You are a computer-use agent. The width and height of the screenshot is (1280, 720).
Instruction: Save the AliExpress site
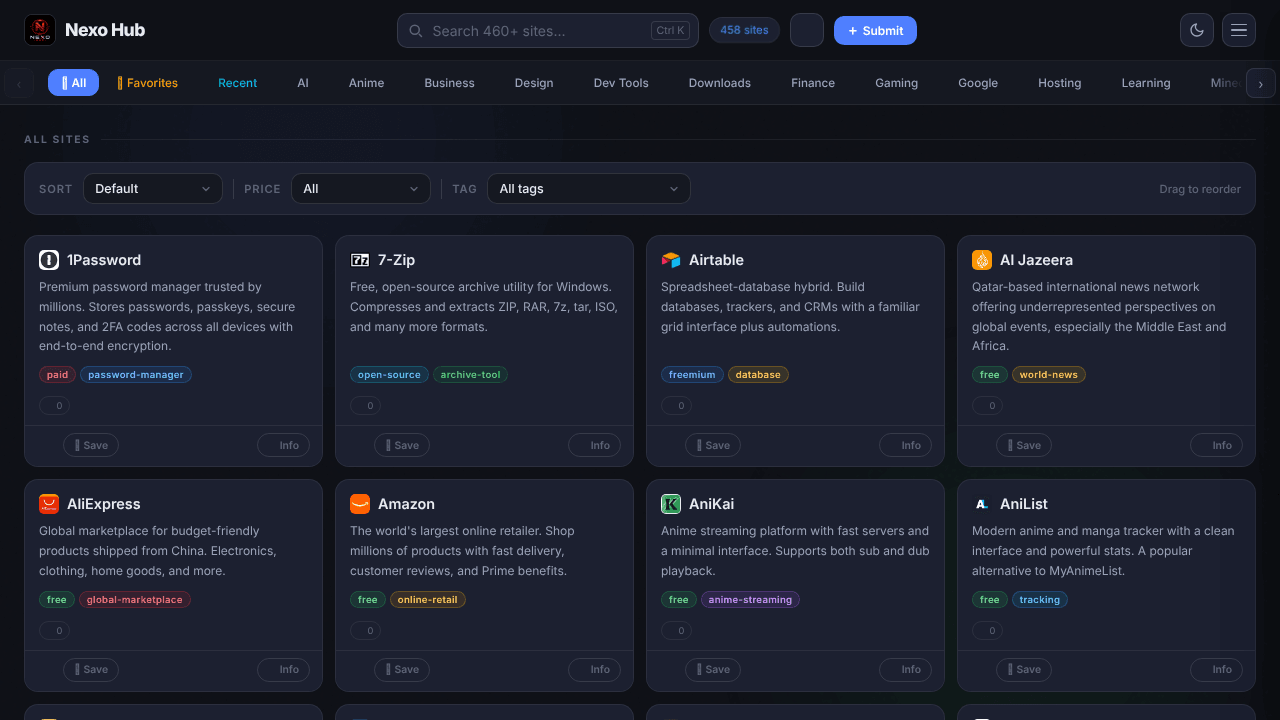91,670
